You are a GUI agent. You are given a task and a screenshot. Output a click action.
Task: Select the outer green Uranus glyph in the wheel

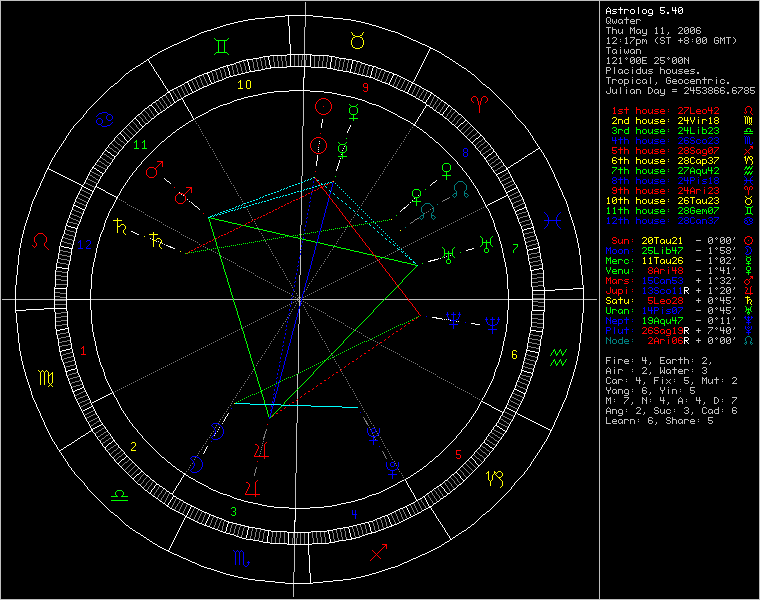[x=486, y=244]
